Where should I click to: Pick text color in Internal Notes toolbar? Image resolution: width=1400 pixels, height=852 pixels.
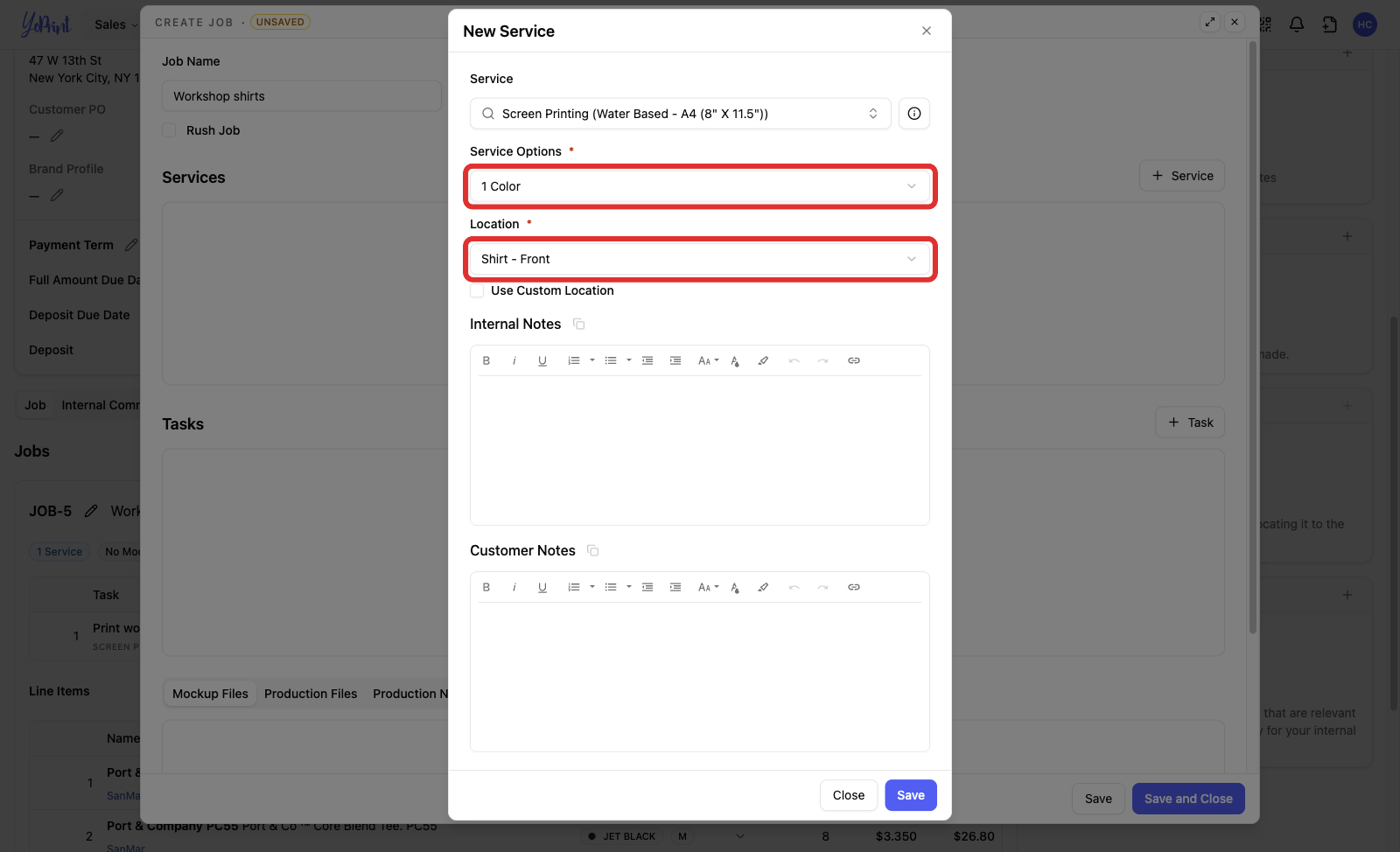[735, 360]
